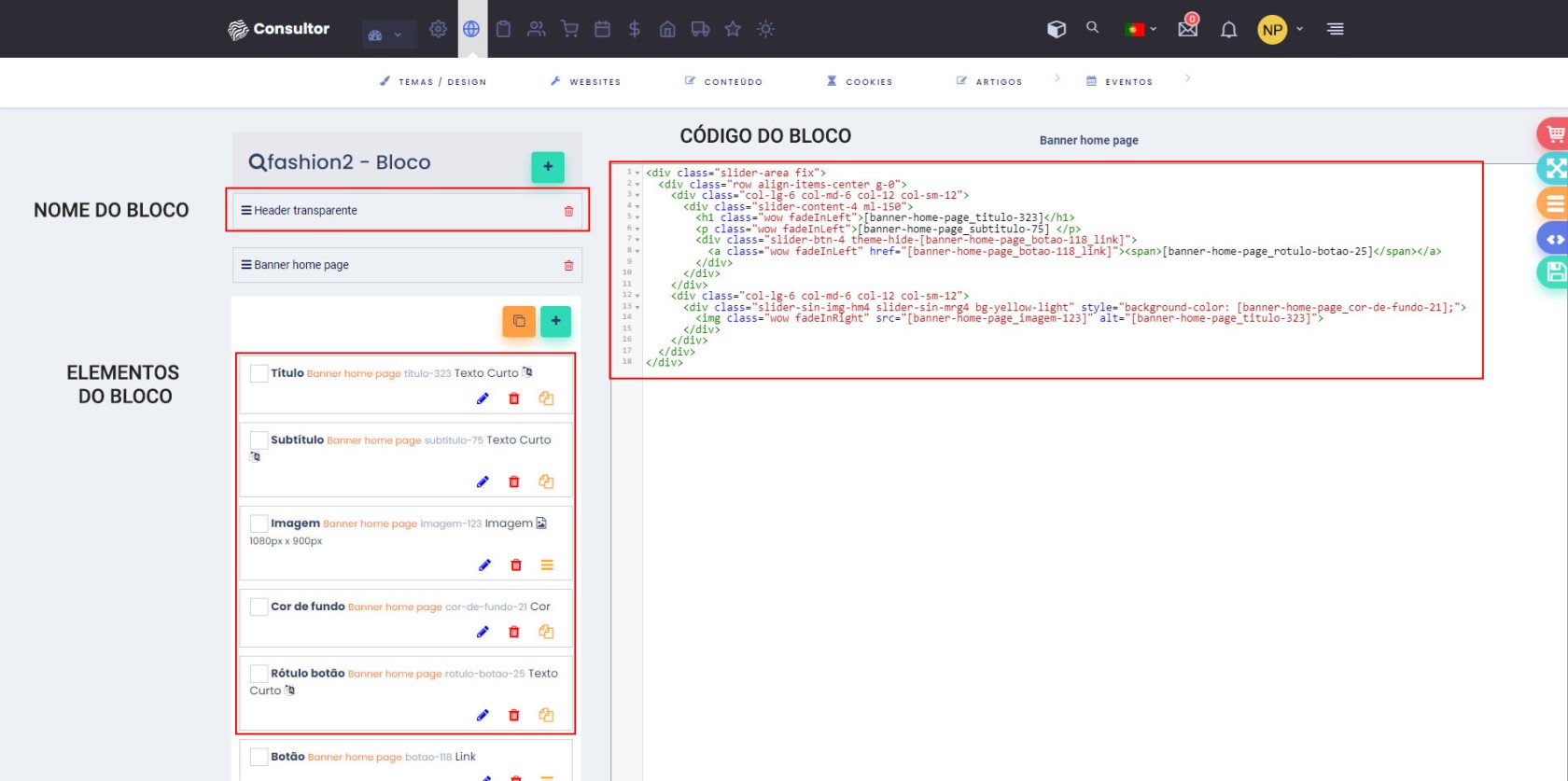Open the NP user profile menu
This screenshot has height=781, width=1568.
(1280, 29)
